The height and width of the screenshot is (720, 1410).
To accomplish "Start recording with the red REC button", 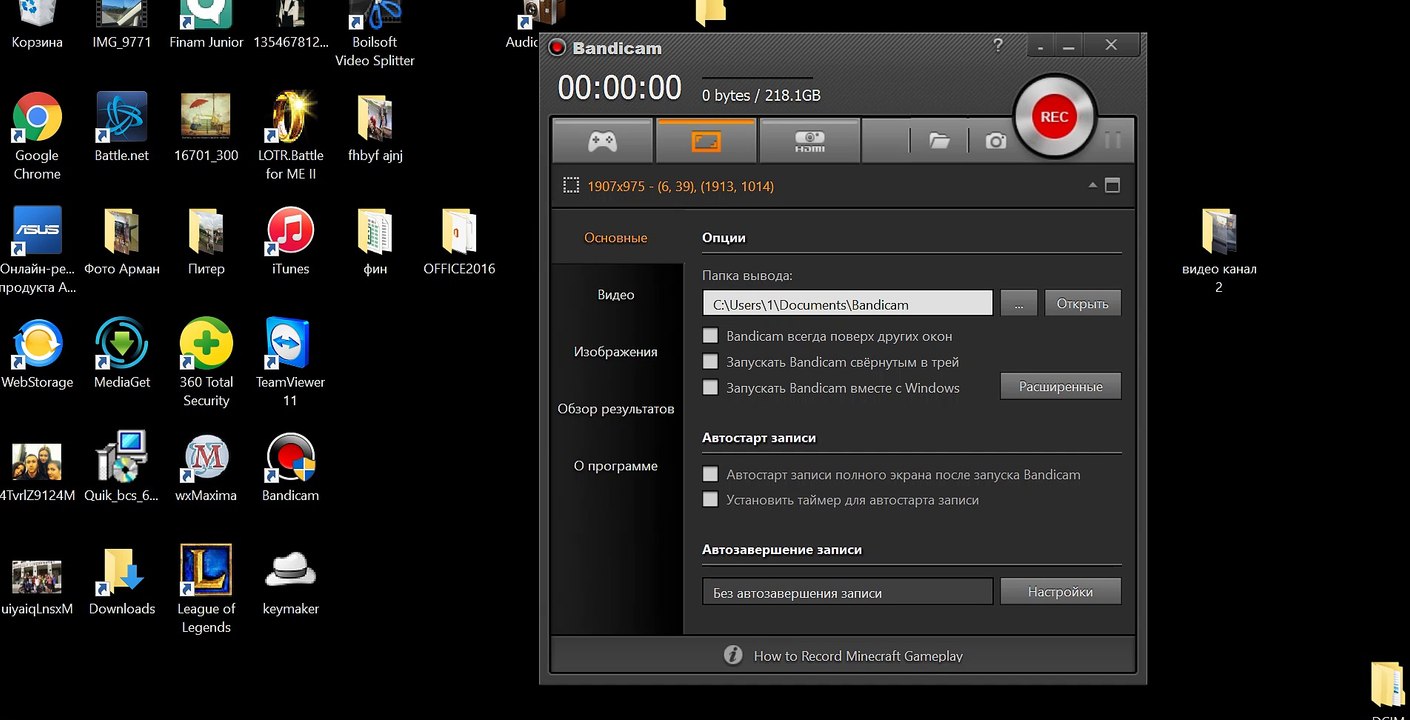I will [x=1054, y=117].
